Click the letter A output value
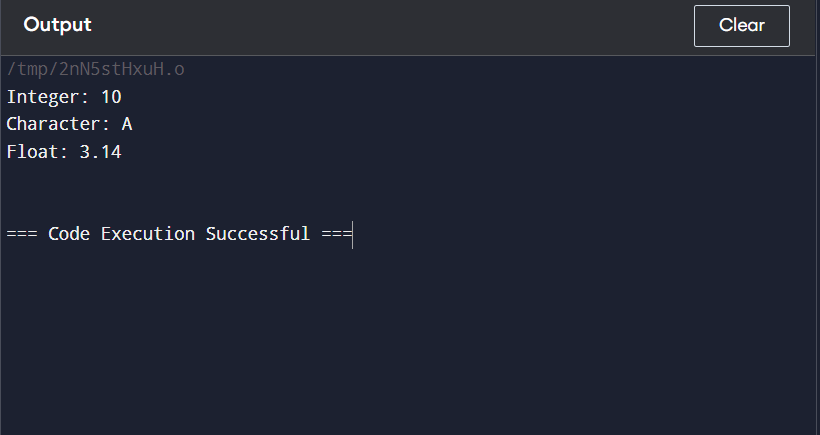Screen dimensions: 820x435 [127, 124]
